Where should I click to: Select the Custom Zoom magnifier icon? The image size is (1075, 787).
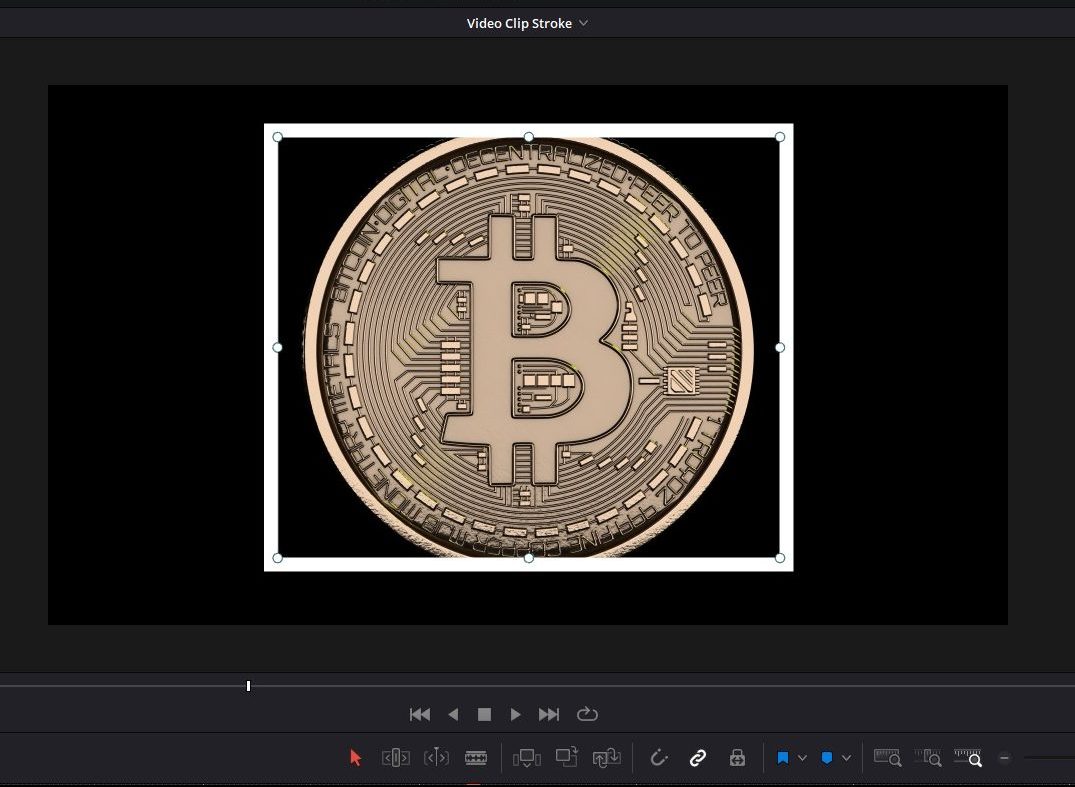pos(967,758)
